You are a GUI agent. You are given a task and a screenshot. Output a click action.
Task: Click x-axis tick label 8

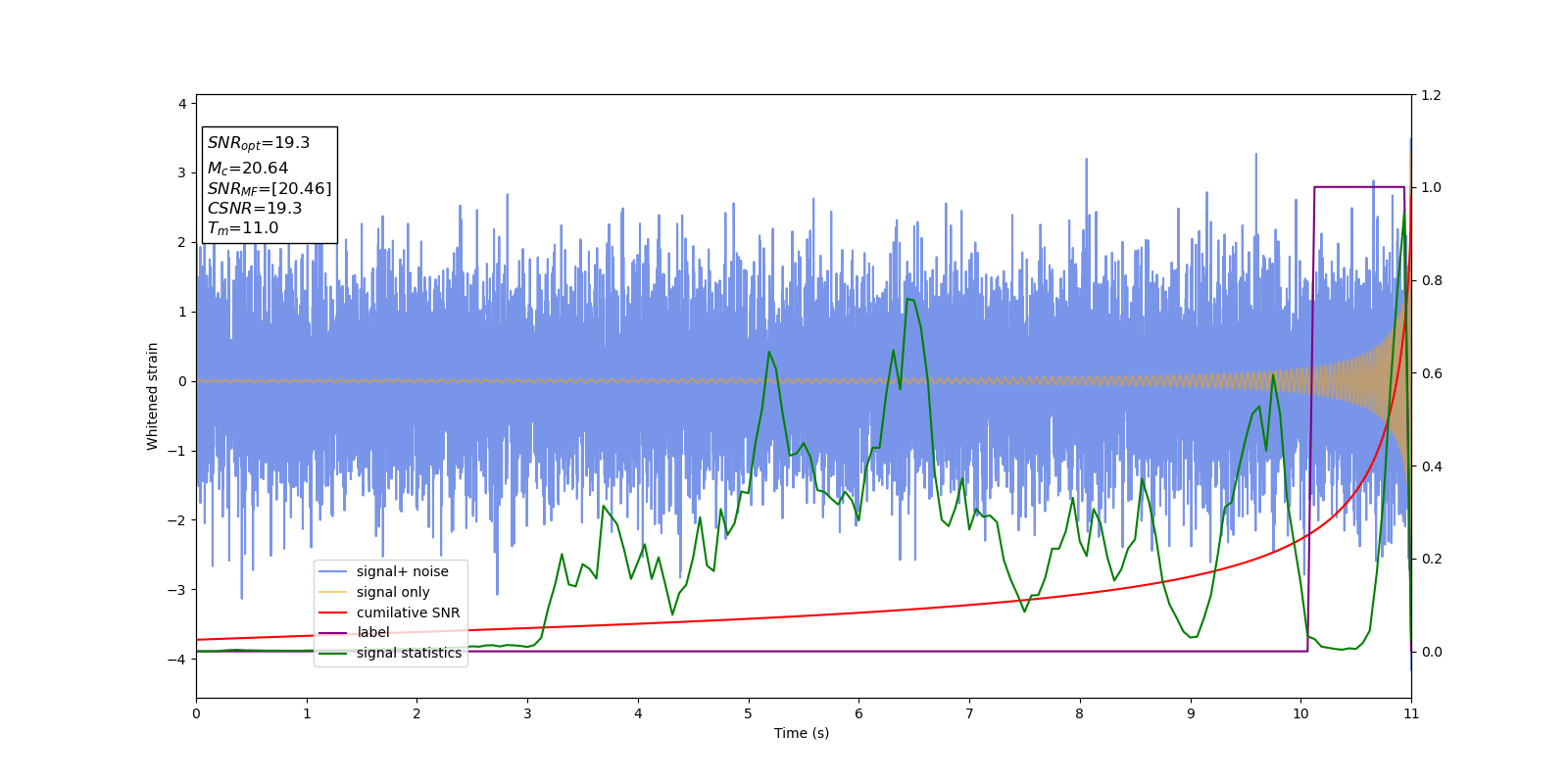(1080, 713)
